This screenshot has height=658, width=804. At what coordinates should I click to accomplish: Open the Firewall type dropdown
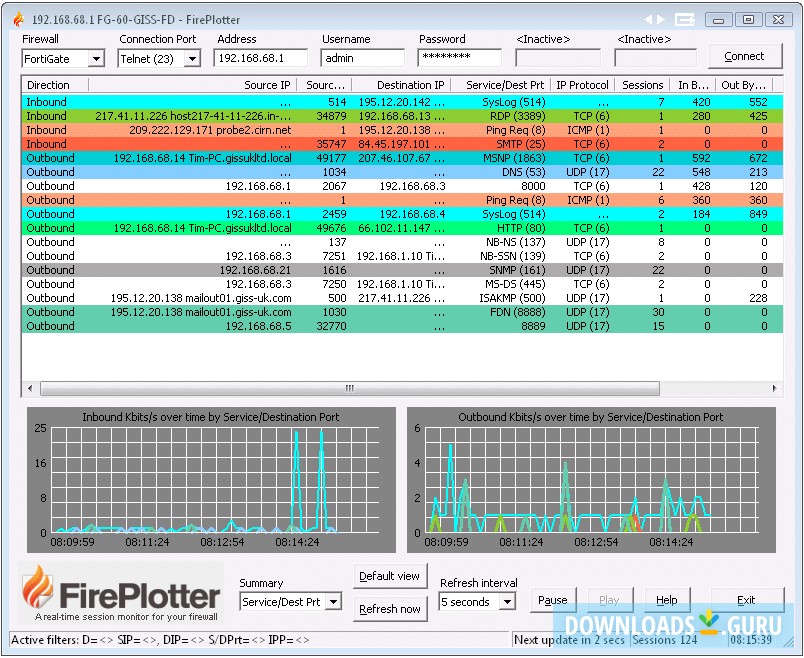[x=96, y=58]
